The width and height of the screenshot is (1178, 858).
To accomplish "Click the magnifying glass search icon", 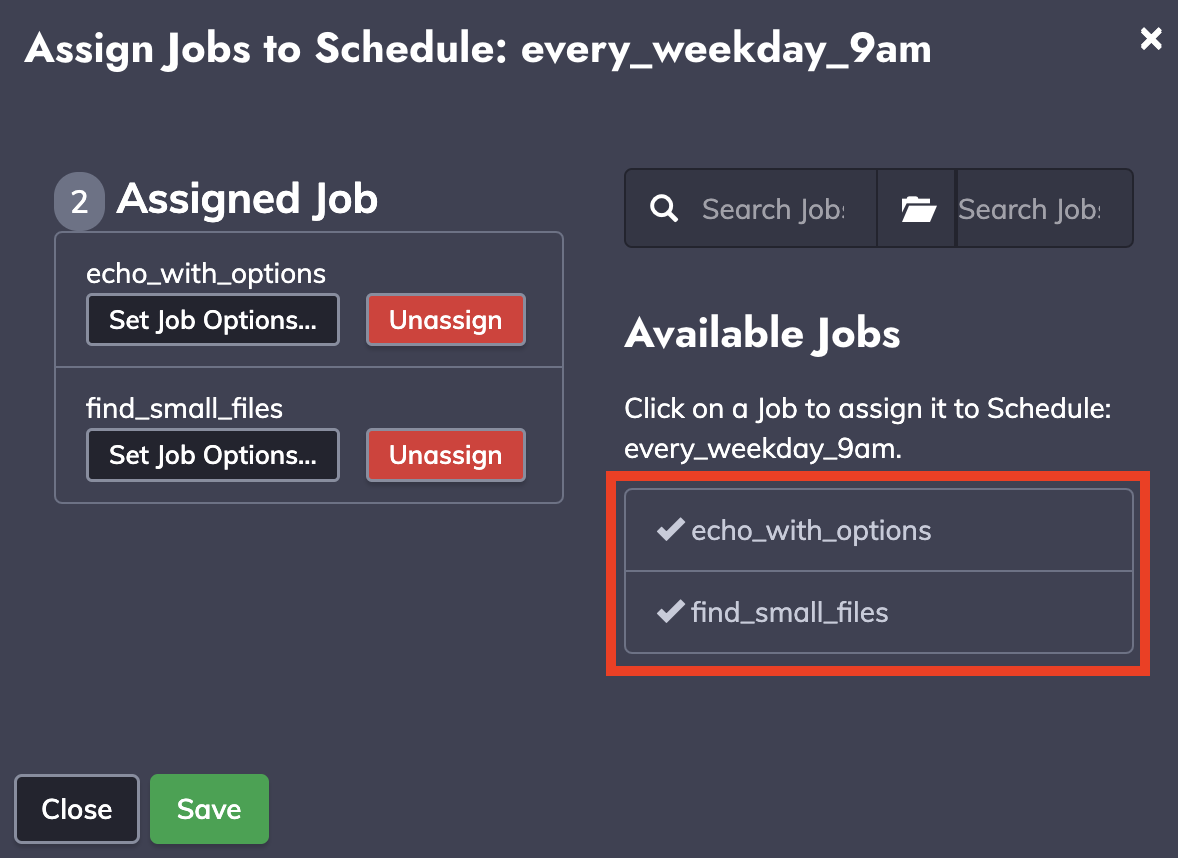I will (x=663, y=208).
